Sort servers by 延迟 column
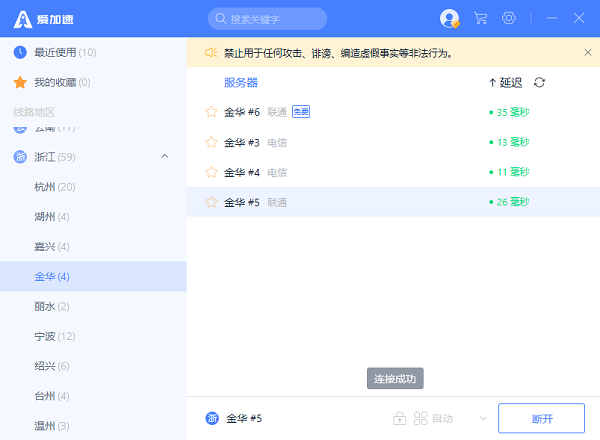 (x=505, y=82)
